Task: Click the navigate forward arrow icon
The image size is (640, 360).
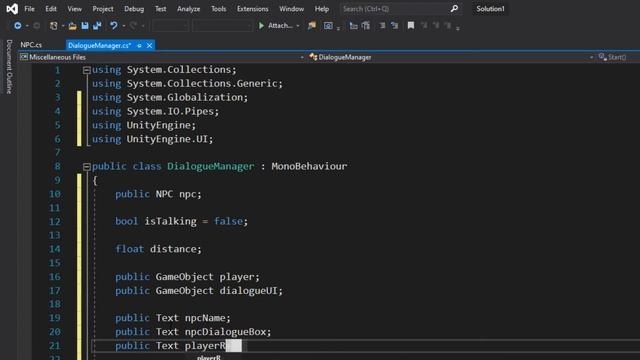Action: point(36,26)
